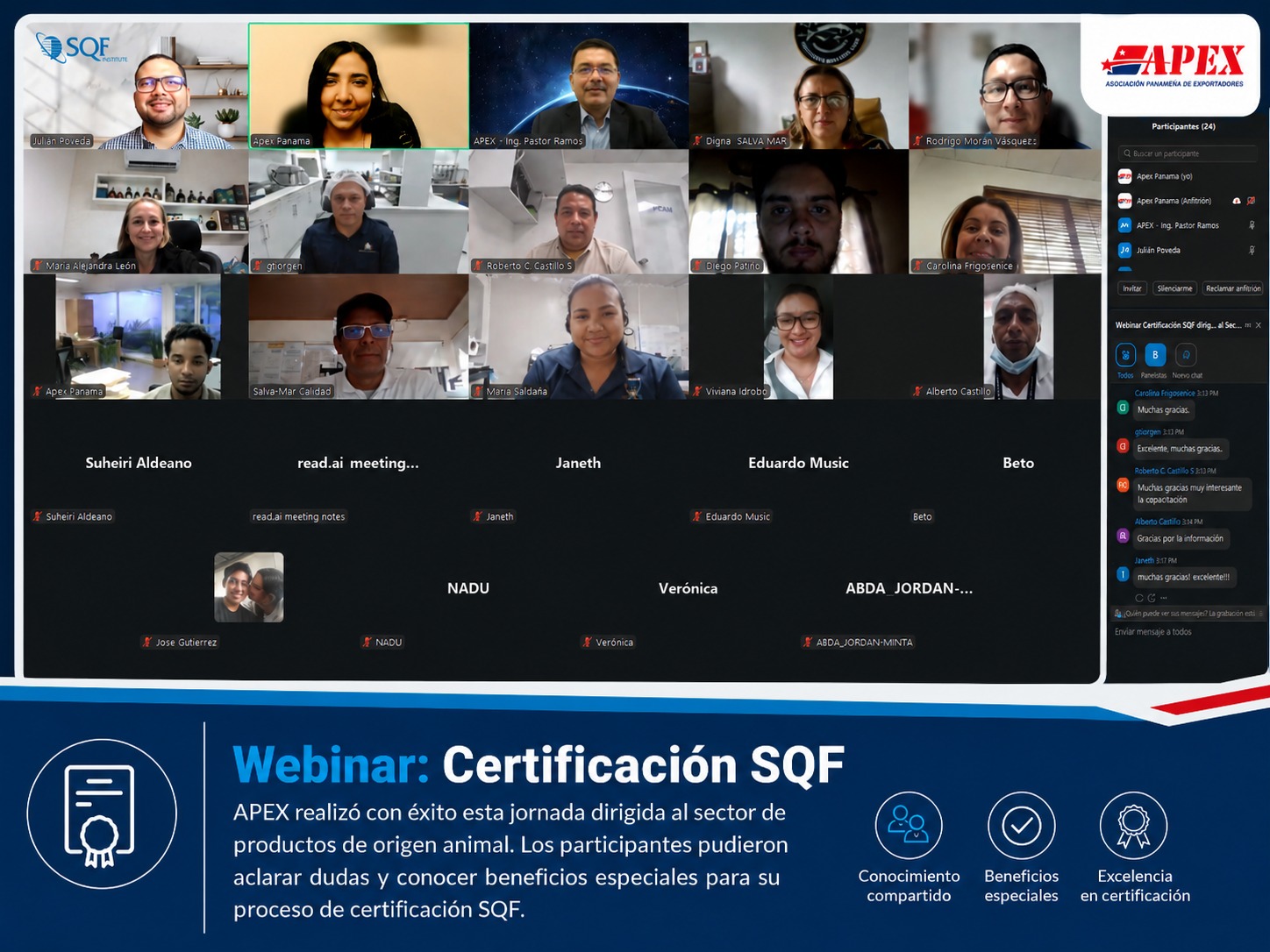The height and width of the screenshot is (952, 1270).
Task: Open the options icon at the notice bar's end
Action: 1260,614
